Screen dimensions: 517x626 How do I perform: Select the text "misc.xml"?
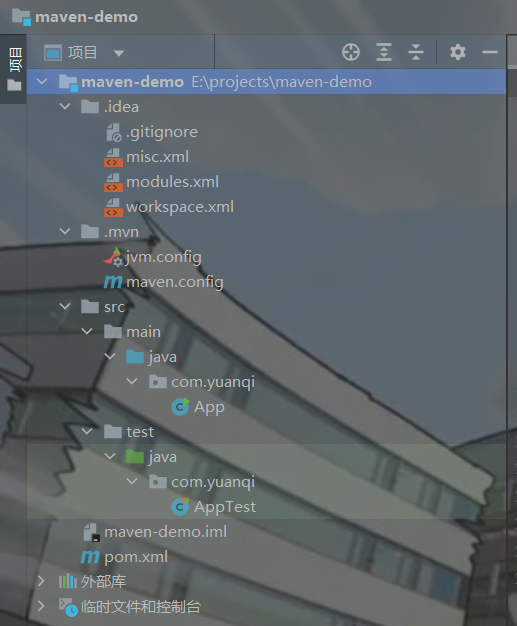pos(157,157)
